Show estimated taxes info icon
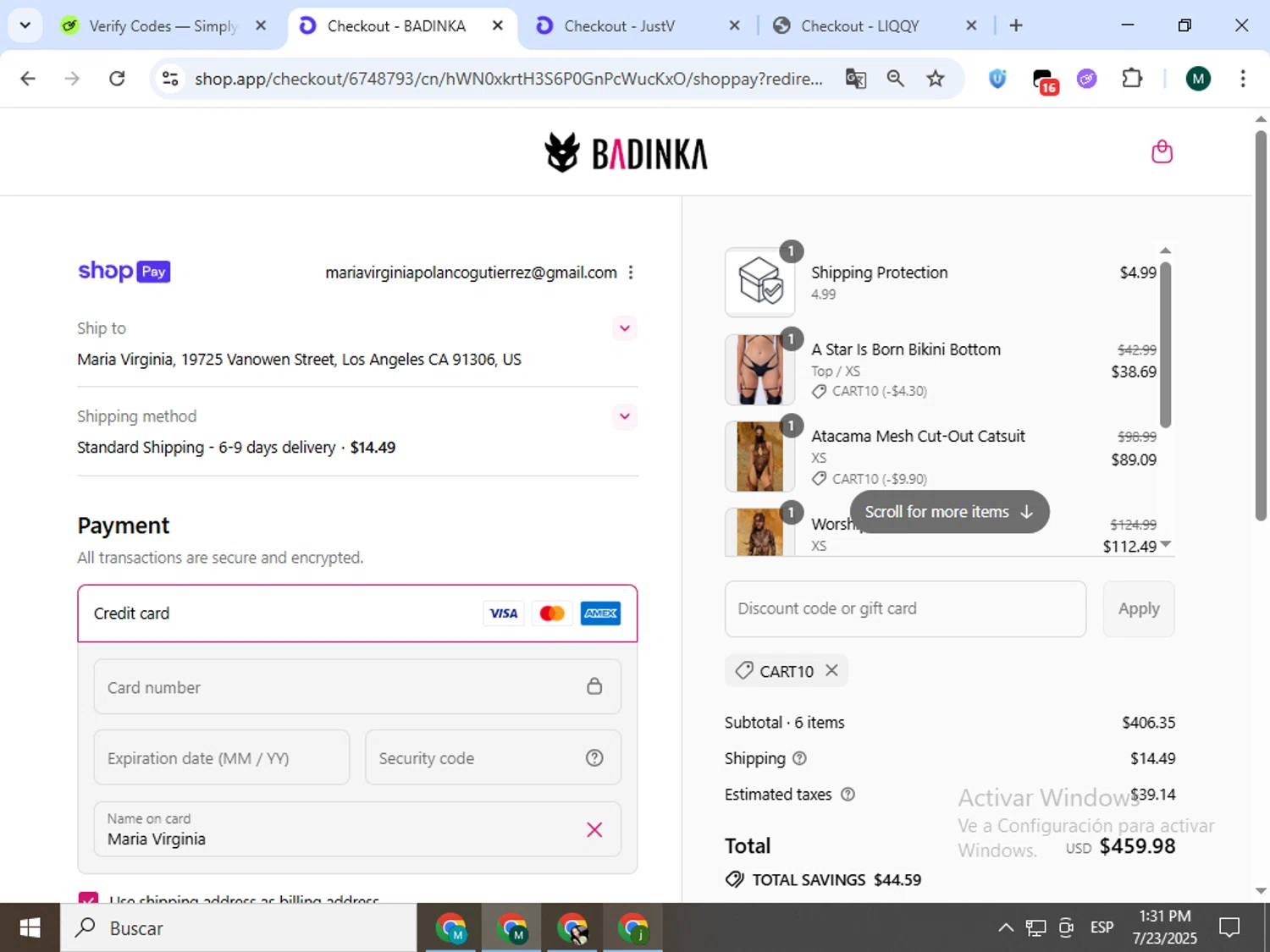This screenshot has width=1270, height=952. pyautogui.click(x=848, y=794)
